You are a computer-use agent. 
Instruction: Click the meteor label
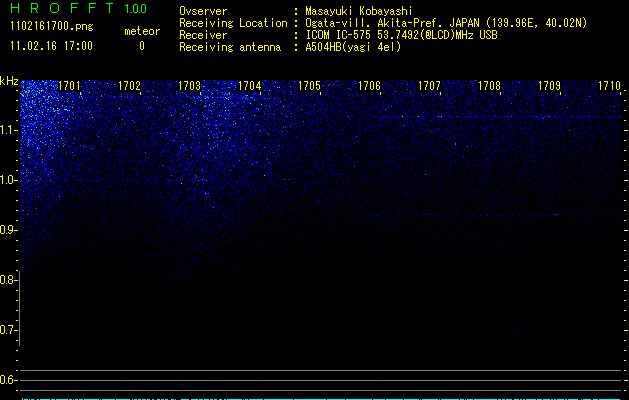(x=142, y=31)
